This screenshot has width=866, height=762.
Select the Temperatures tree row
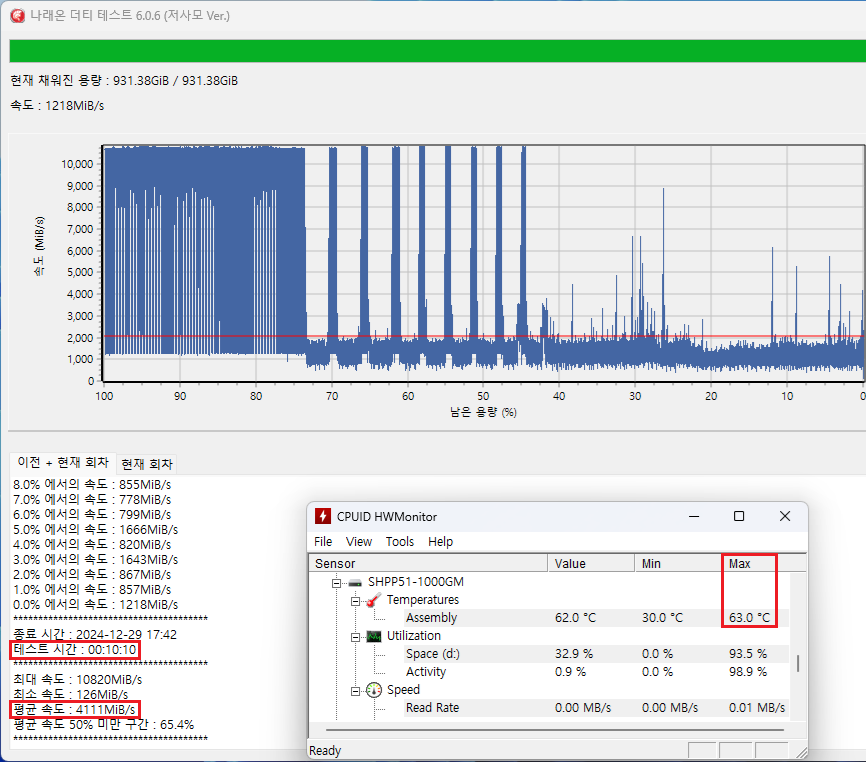[x=423, y=600]
